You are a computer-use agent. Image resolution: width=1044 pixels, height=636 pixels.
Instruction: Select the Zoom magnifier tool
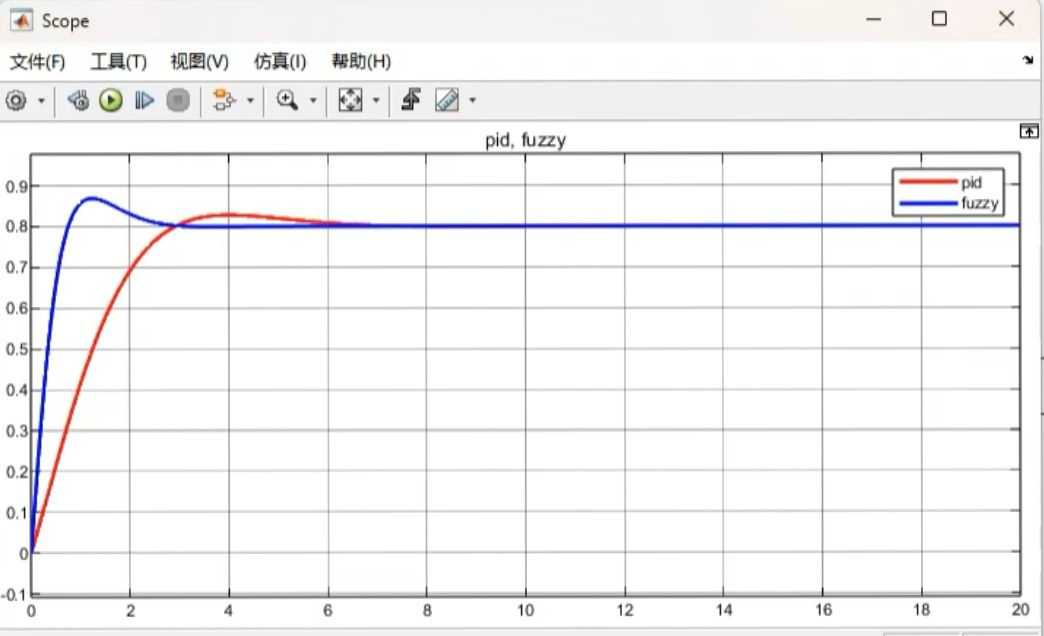point(288,100)
